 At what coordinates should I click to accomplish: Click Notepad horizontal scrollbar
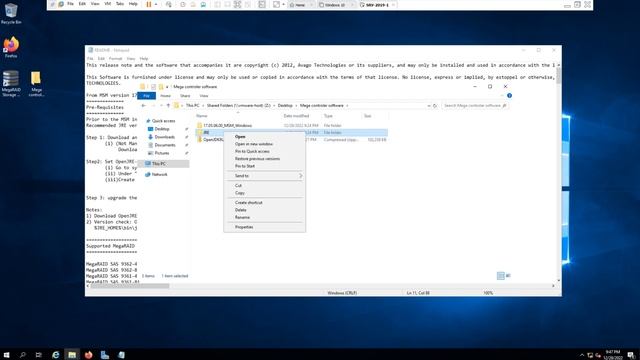[130, 286]
